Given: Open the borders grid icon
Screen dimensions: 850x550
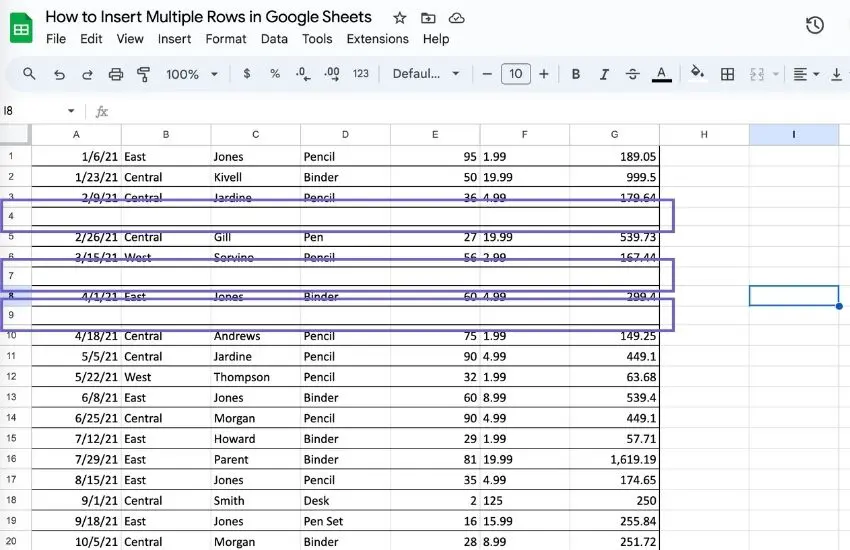Looking at the screenshot, I should 727,74.
